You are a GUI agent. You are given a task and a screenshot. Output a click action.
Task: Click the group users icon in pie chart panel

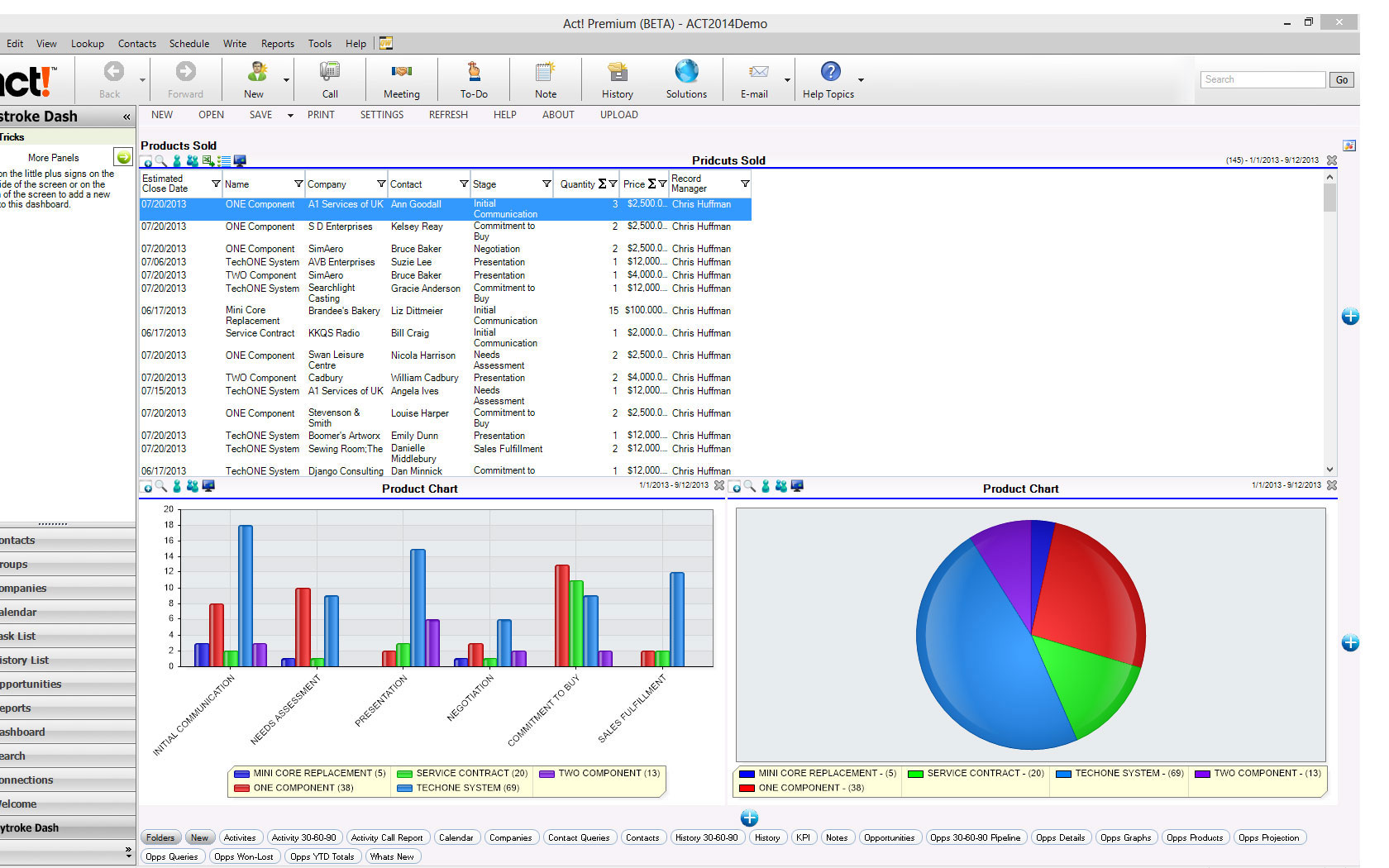pyautogui.click(x=781, y=486)
